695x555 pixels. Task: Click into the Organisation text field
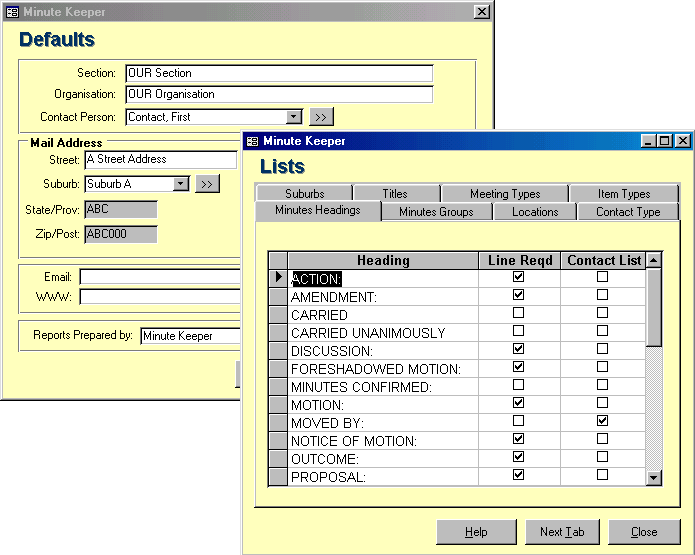point(279,95)
